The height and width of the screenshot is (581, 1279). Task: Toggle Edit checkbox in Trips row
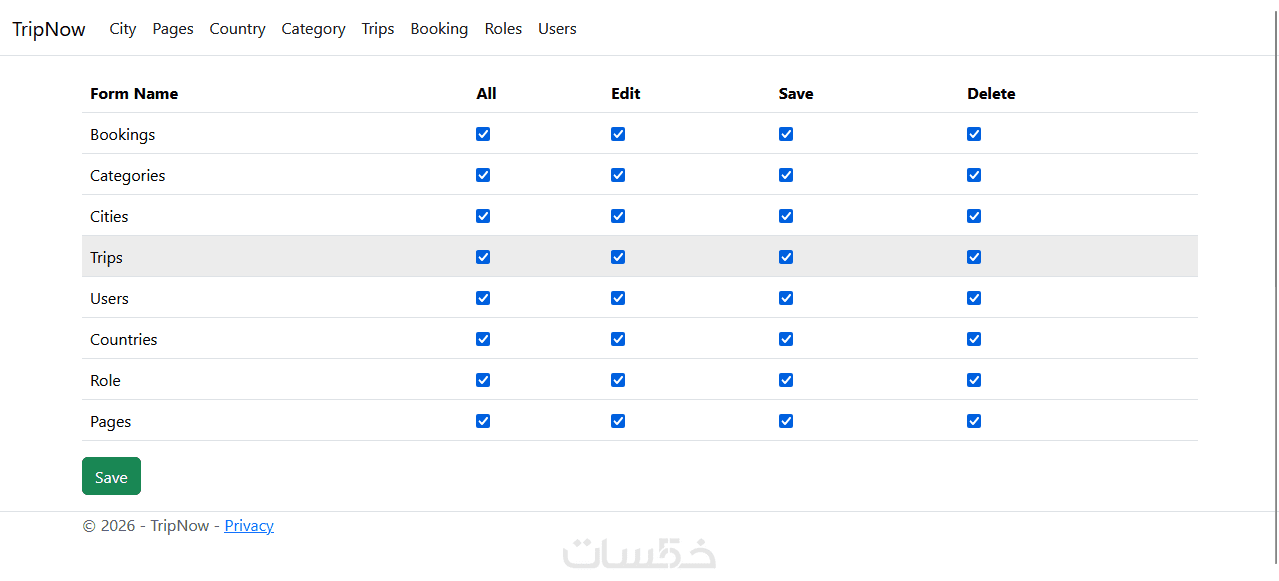tap(618, 257)
